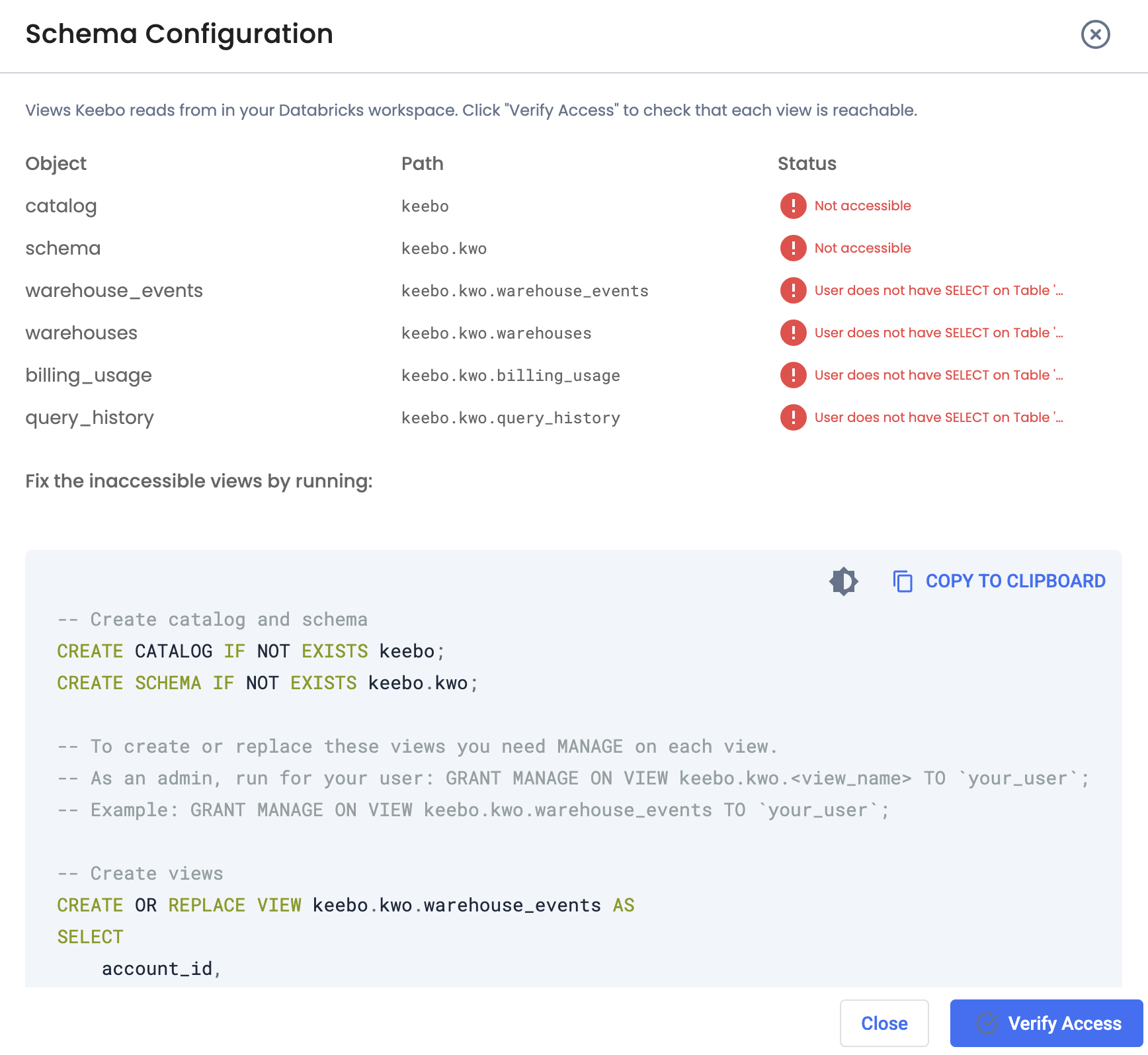Viewport: 1148px width, 1055px height.
Task: Click the error icon for query_history row
Action: (793, 417)
